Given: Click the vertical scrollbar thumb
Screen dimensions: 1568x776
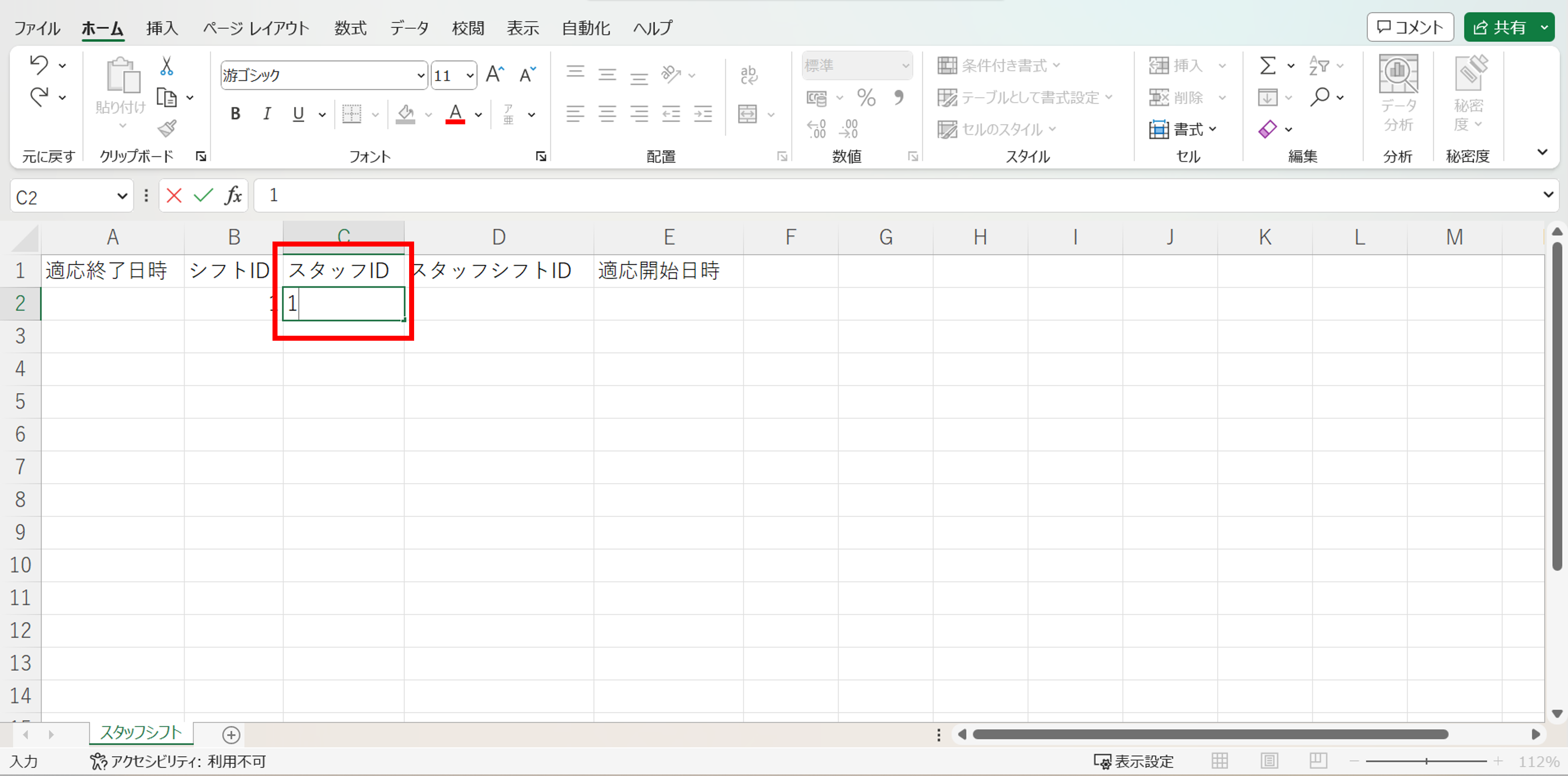Looking at the screenshot, I should coord(1557,406).
